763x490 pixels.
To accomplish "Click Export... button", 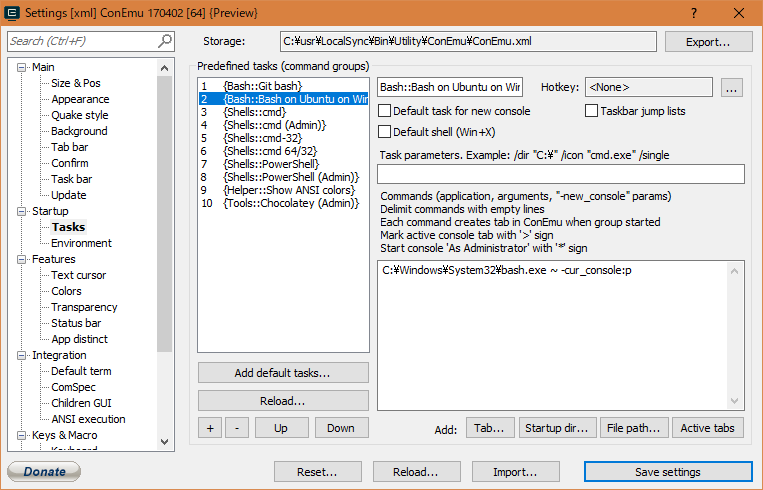I will pos(708,42).
